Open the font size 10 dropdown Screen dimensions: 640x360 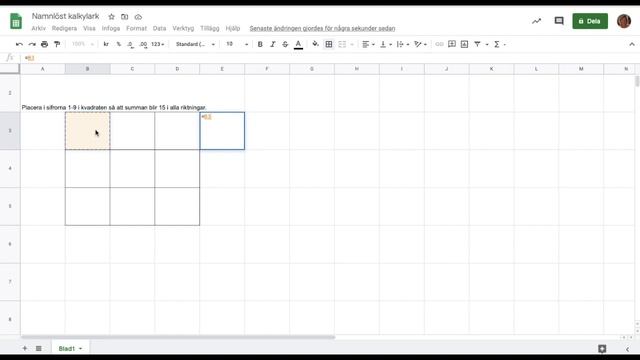tap(237, 44)
